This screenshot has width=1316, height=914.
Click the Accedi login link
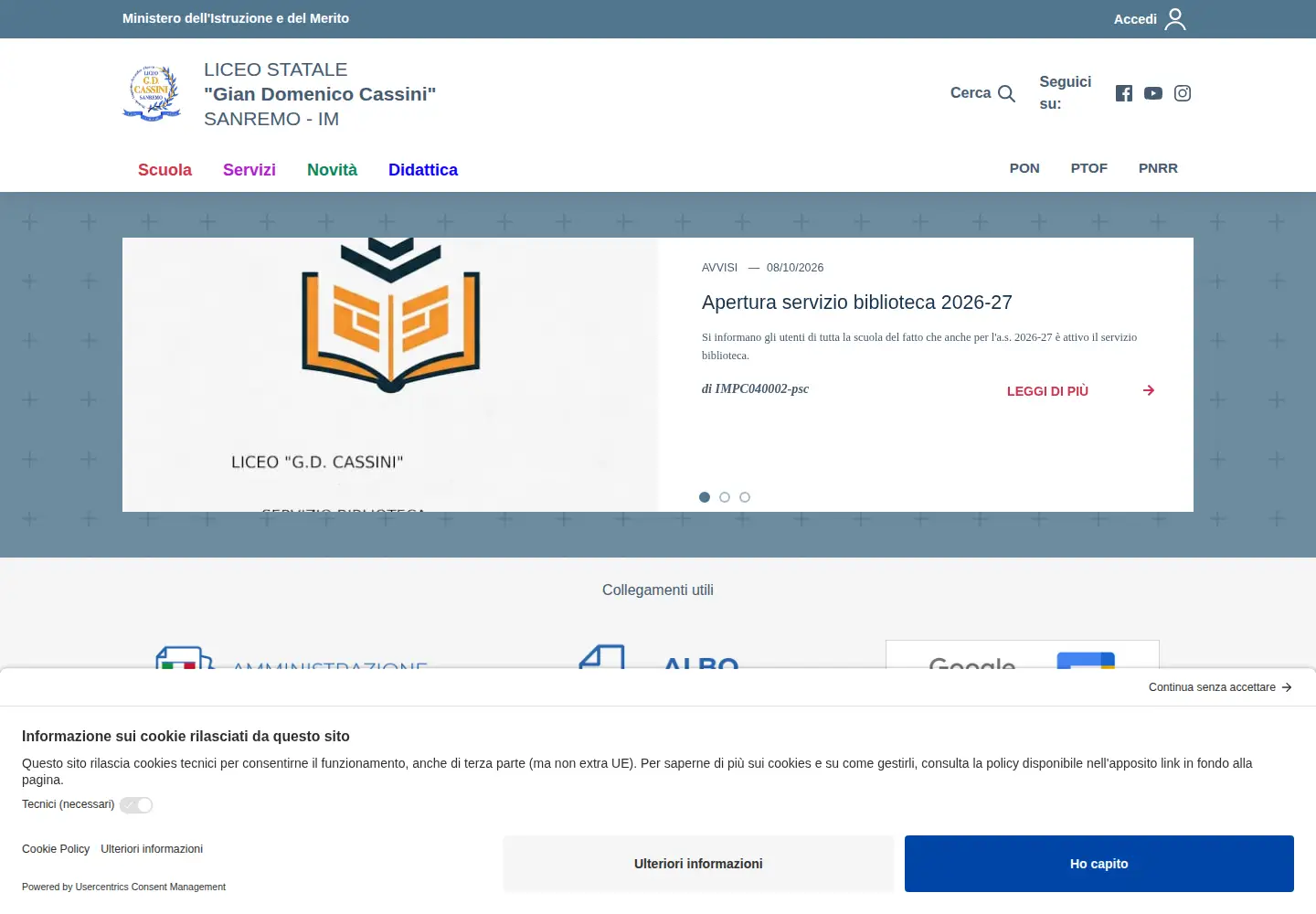coord(1135,19)
